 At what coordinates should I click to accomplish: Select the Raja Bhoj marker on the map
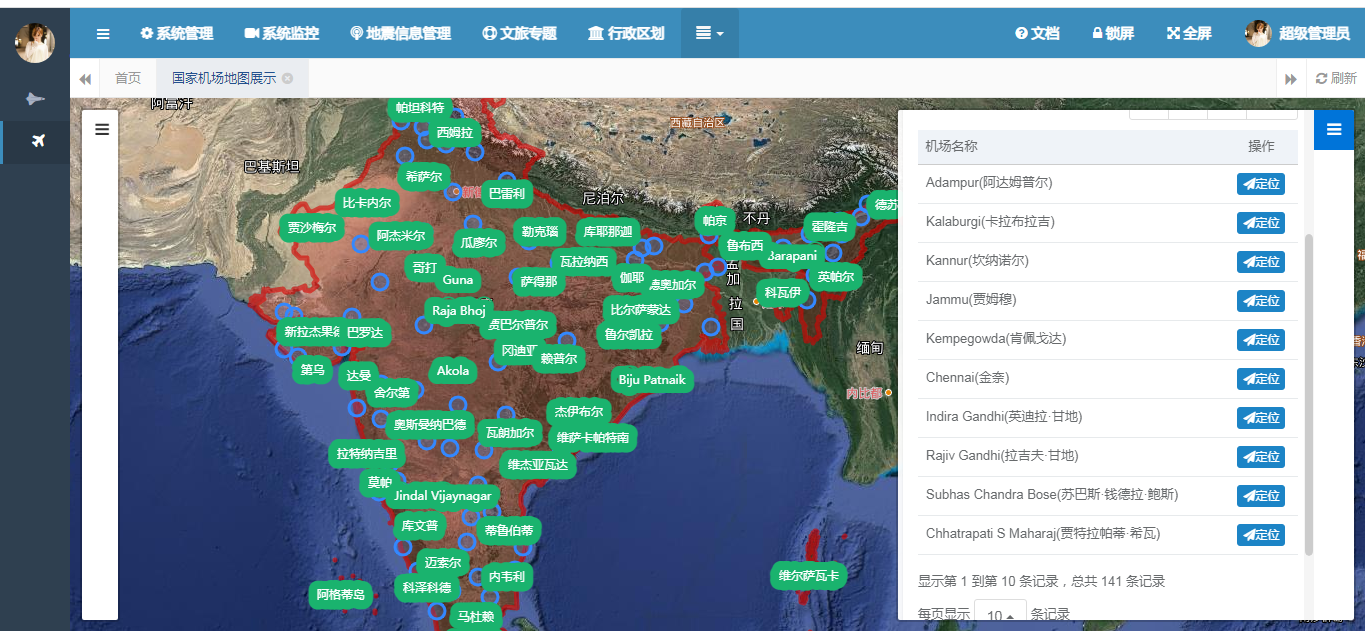point(458,311)
